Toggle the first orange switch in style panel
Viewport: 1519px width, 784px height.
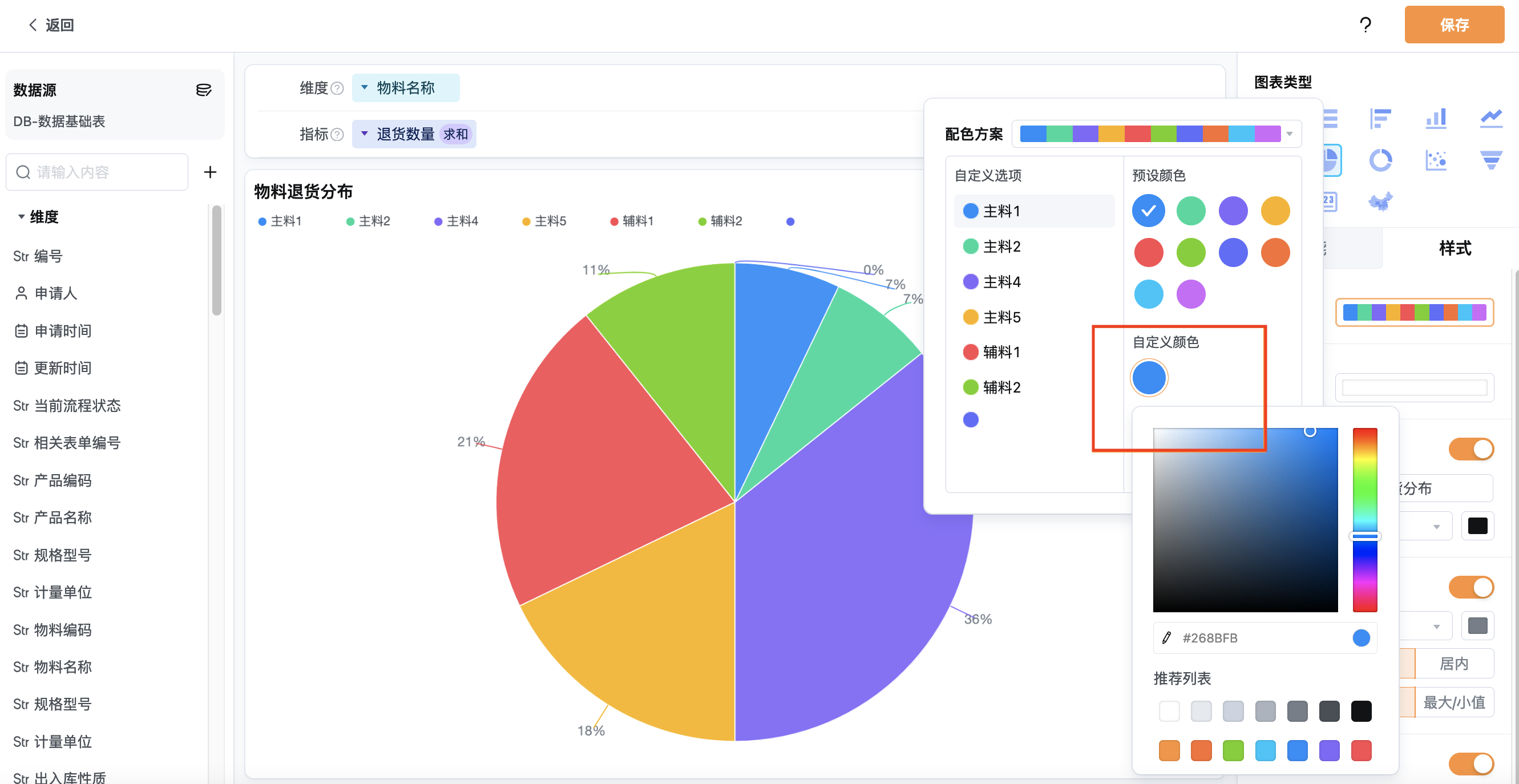pyautogui.click(x=1470, y=449)
